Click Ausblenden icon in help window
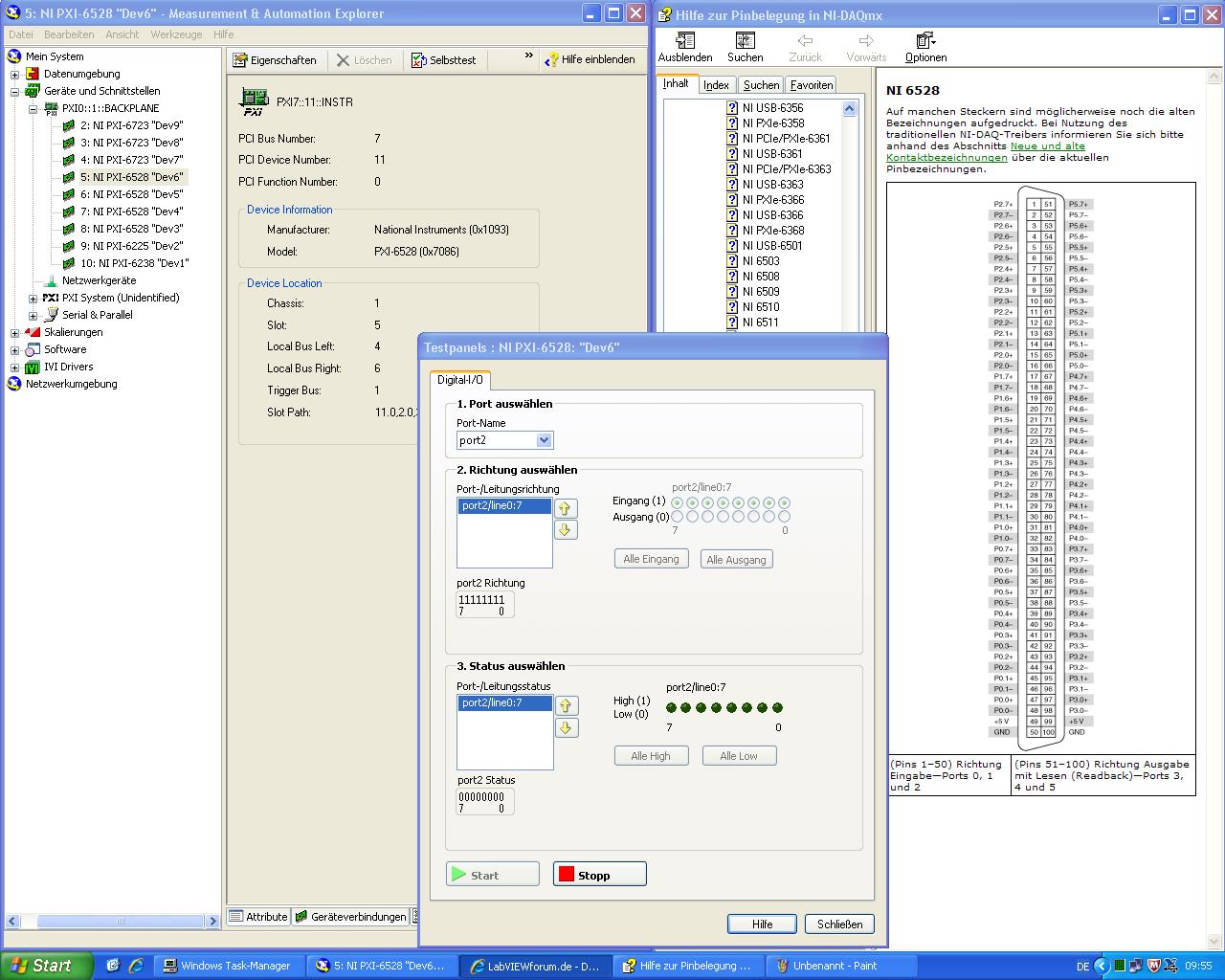Screen dimensions: 1225x980 (685, 40)
